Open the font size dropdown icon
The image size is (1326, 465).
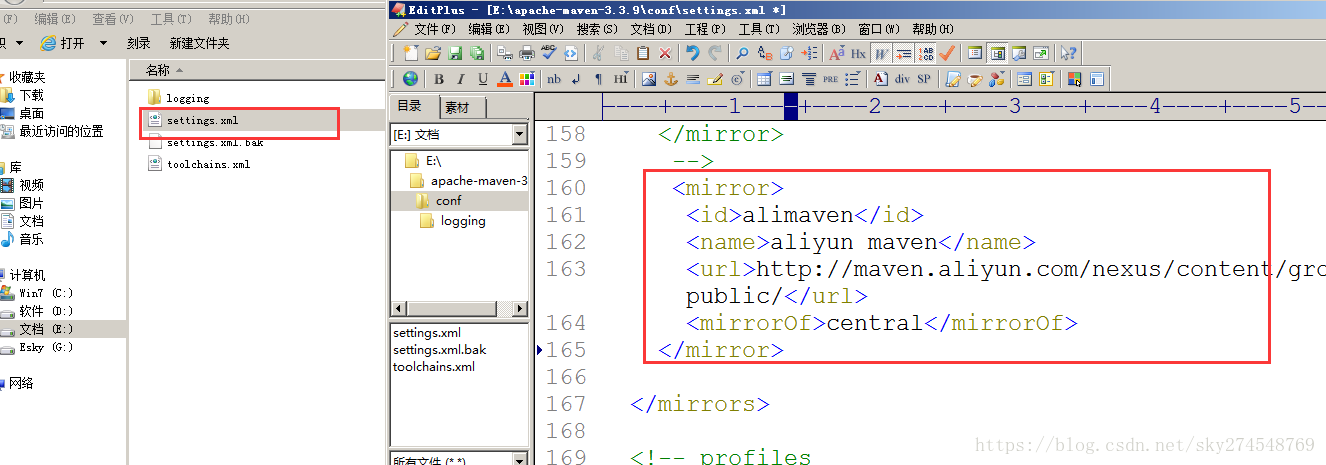pyautogui.click(x=837, y=53)
